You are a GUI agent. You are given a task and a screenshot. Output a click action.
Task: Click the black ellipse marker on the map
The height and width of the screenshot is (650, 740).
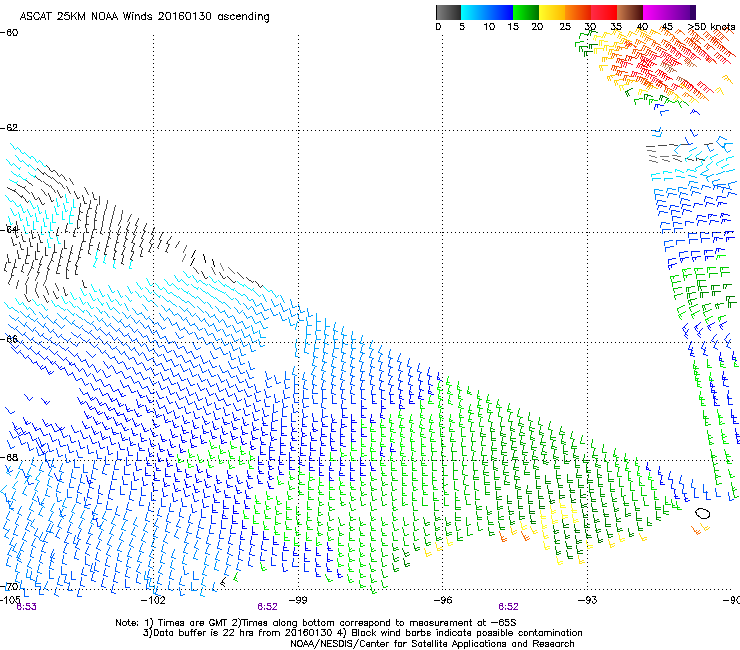[x=702, y=513]
